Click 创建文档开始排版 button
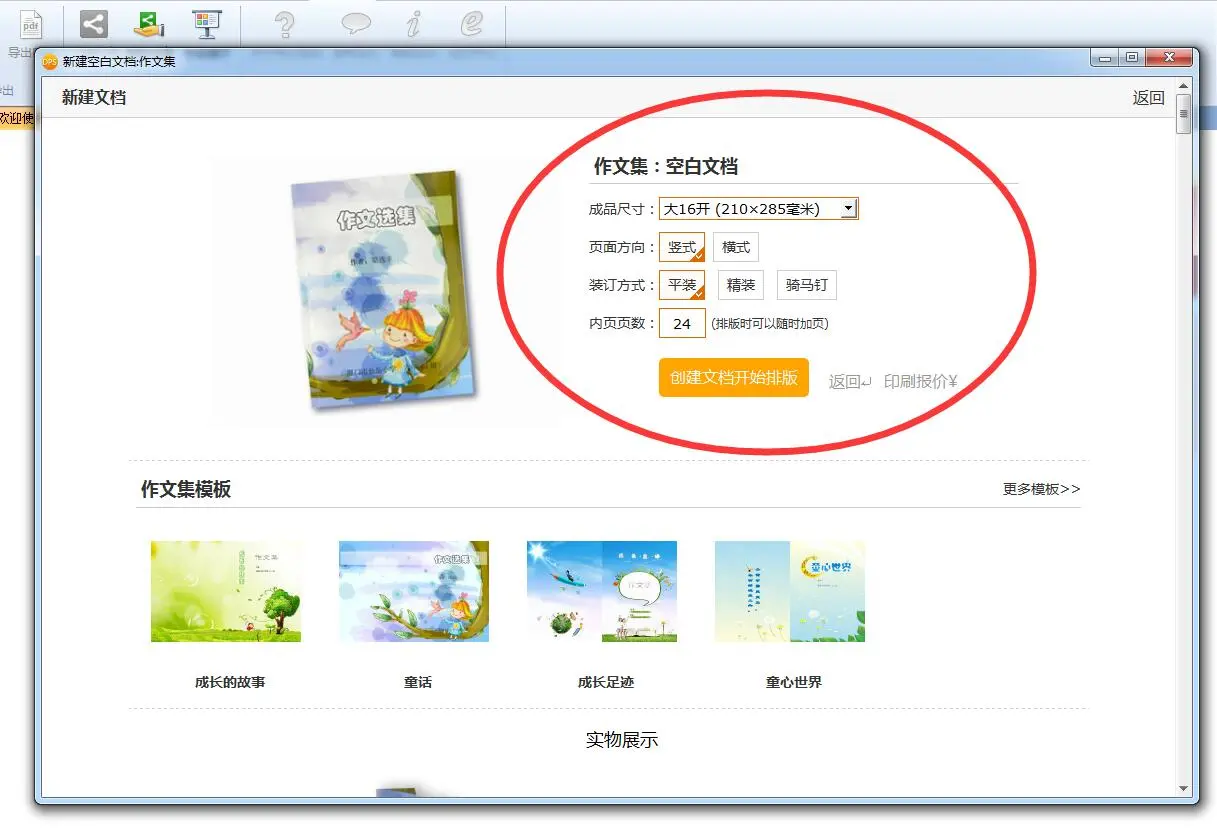 (x=734, y=378)
